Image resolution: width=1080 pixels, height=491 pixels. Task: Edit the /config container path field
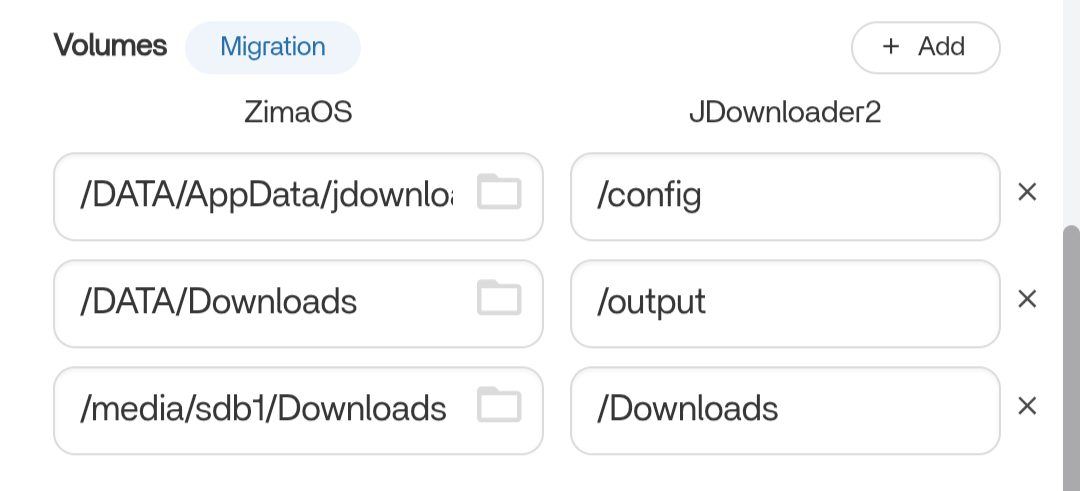(x=784, y=196)
